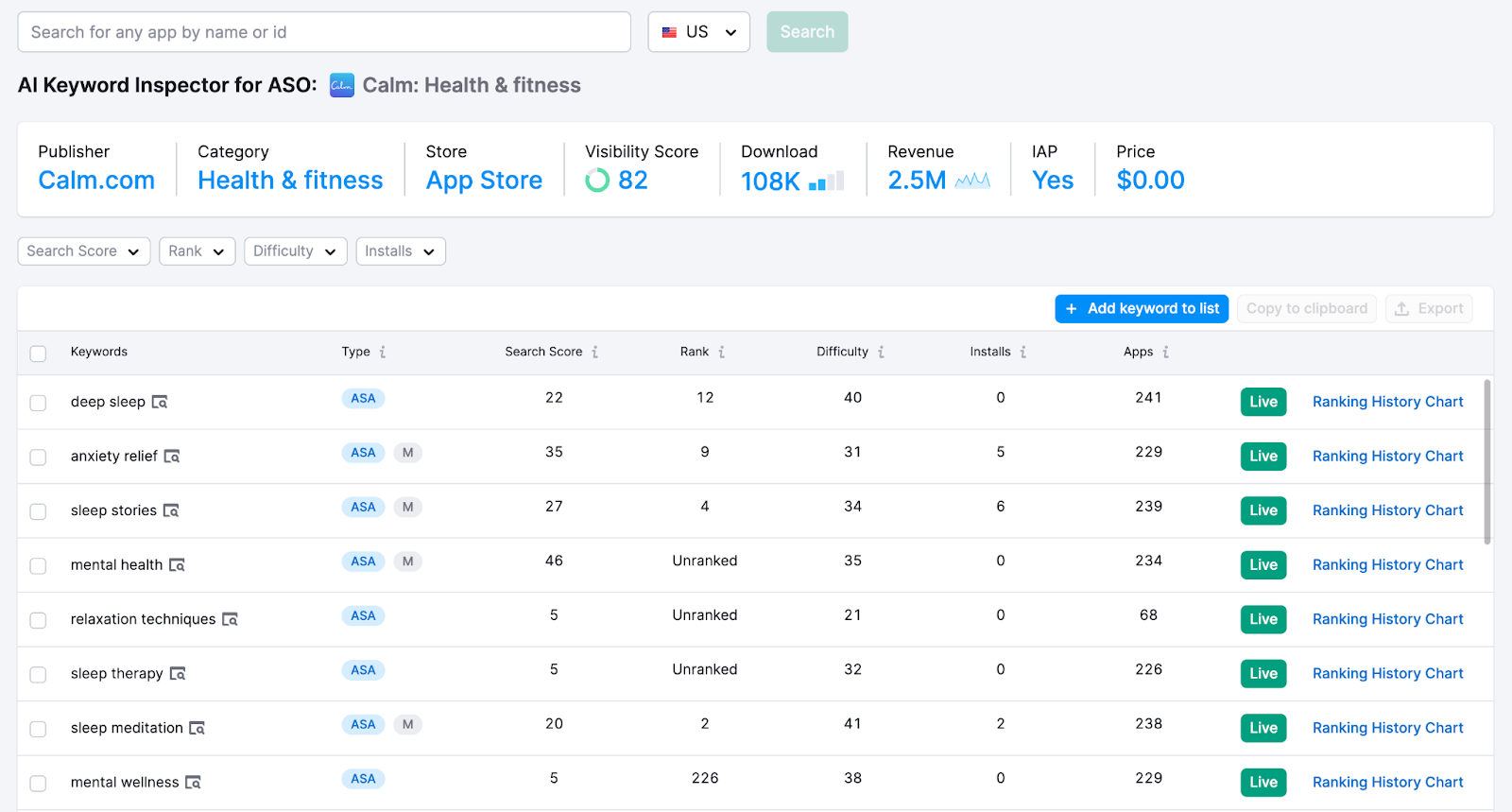This screenshot has width=1512, height=812.
Task: Click the Live button on anxiety relief row
Action: click(1263, 457)
